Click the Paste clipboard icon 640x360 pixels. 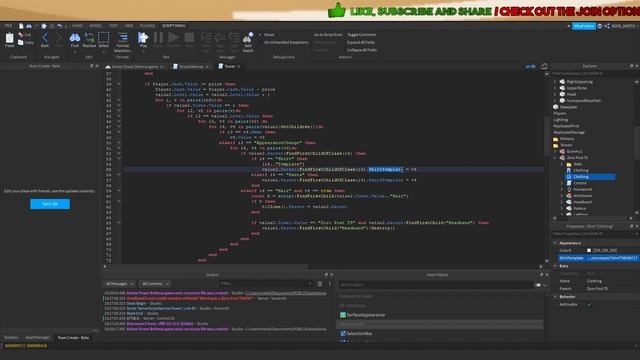point(9,38)
